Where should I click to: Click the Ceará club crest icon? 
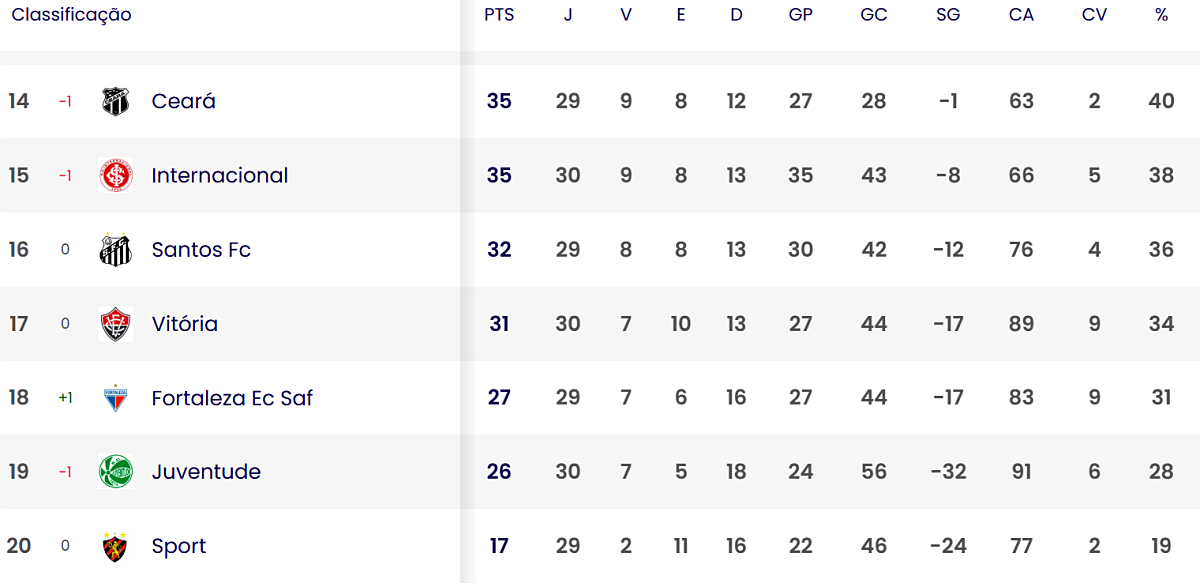click(116, 101)
